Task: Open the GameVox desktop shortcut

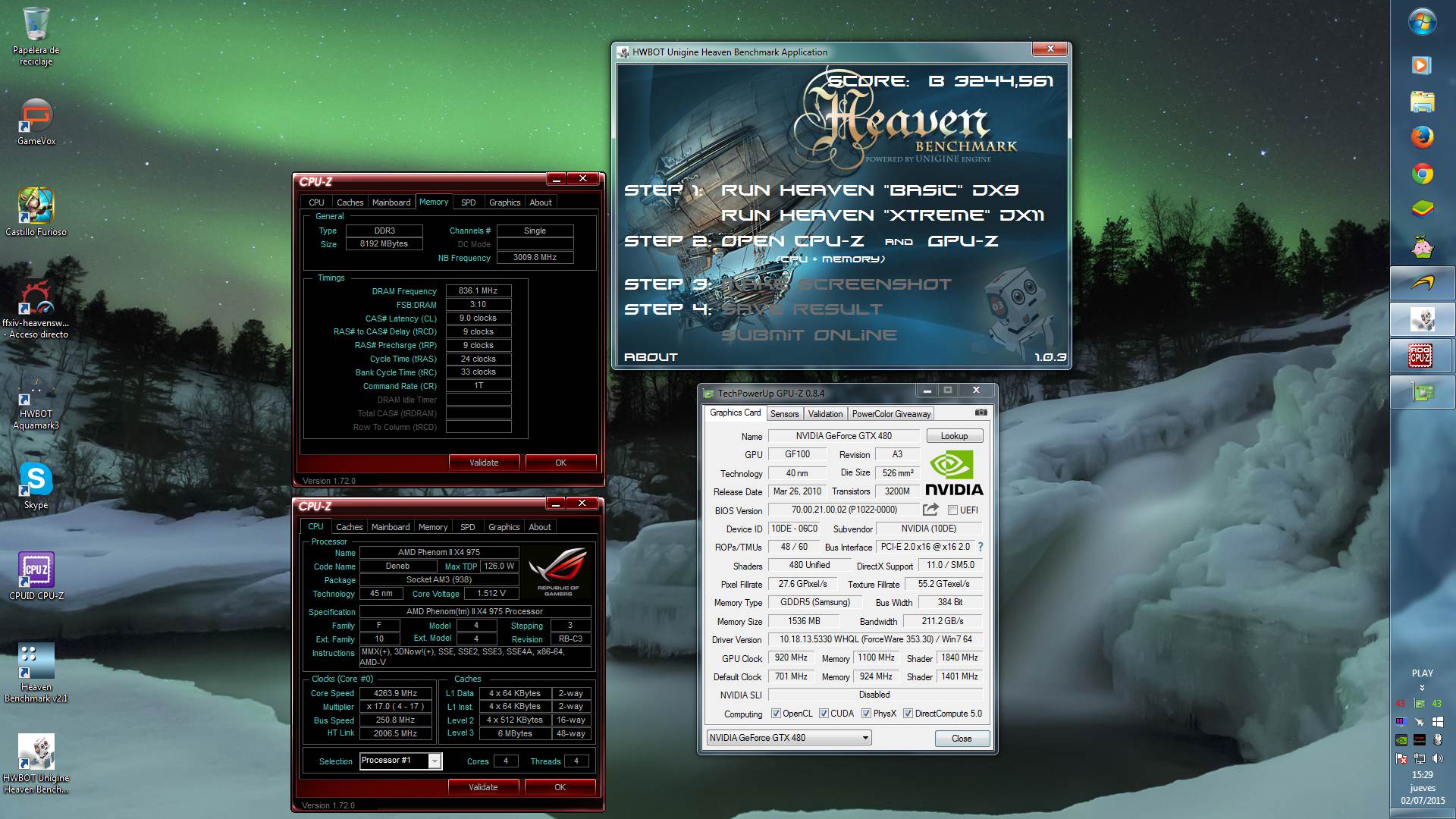Action: (x=36, y=122)
